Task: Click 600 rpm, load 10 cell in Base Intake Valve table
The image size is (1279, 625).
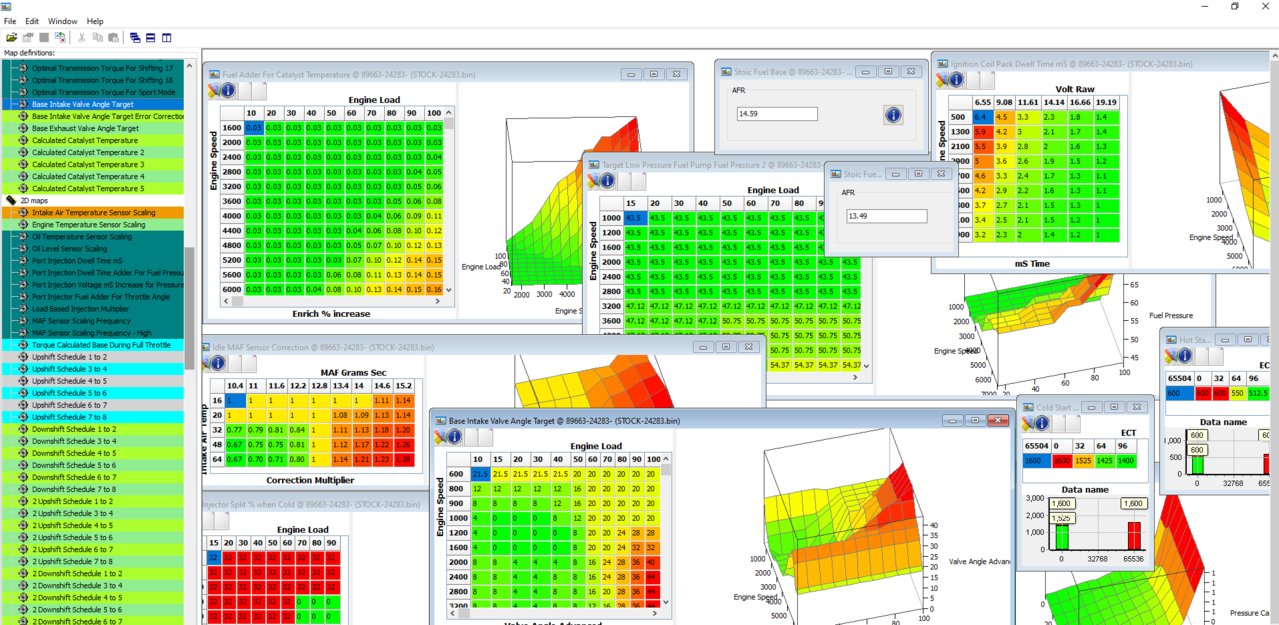Action: tap(480, 473)
